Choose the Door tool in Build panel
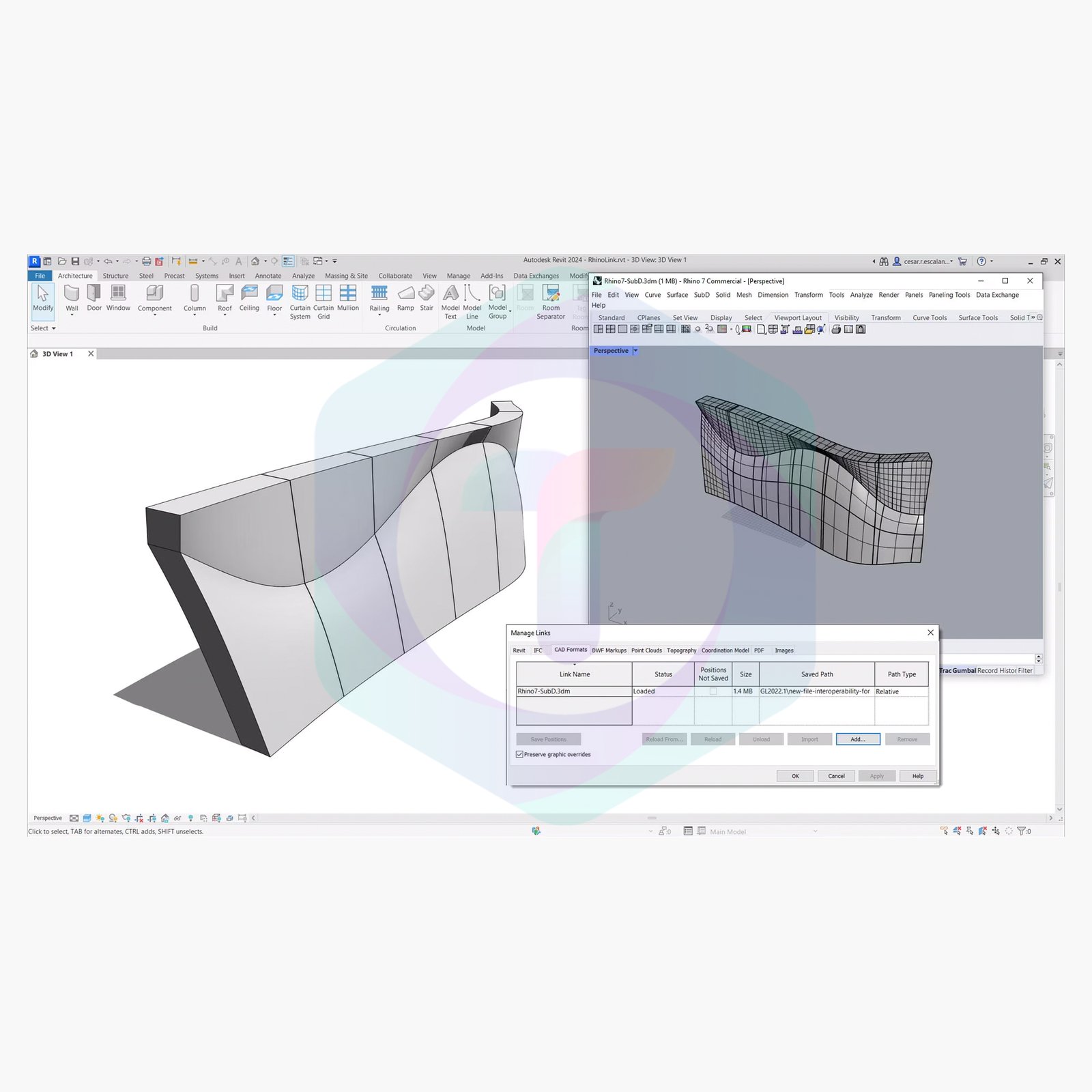Screen dimensions: 1092x1092 click(x=94, y=298)
